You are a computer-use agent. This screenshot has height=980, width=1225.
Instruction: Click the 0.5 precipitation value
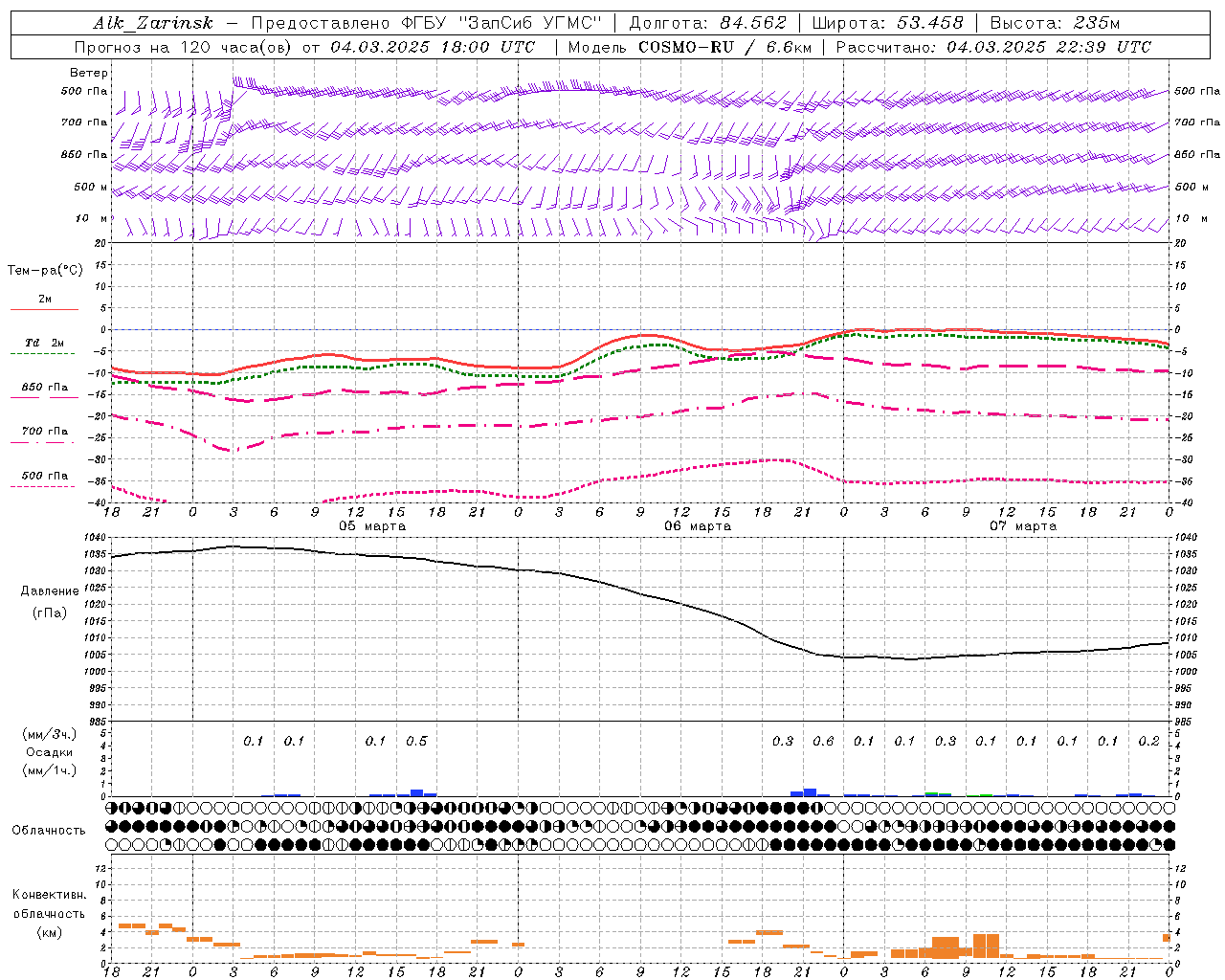click(x=416, y=742)
